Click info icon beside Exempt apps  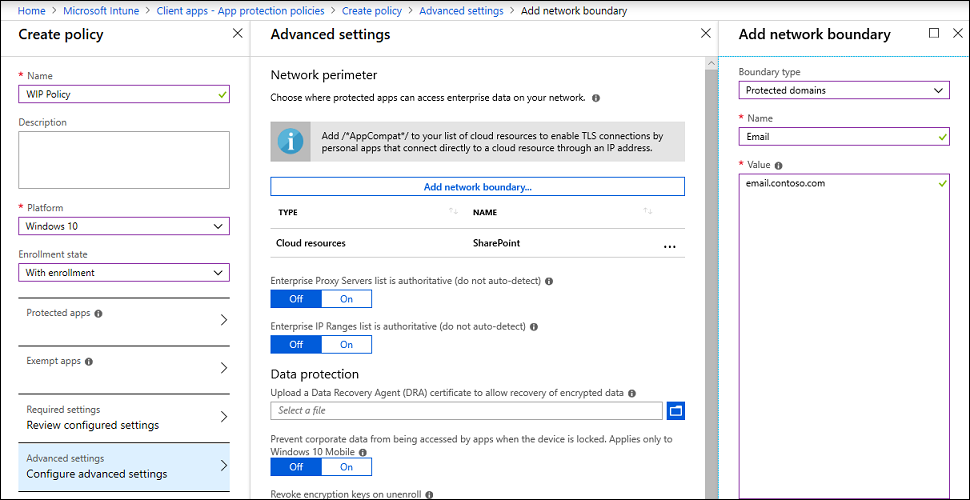[89, 361]
